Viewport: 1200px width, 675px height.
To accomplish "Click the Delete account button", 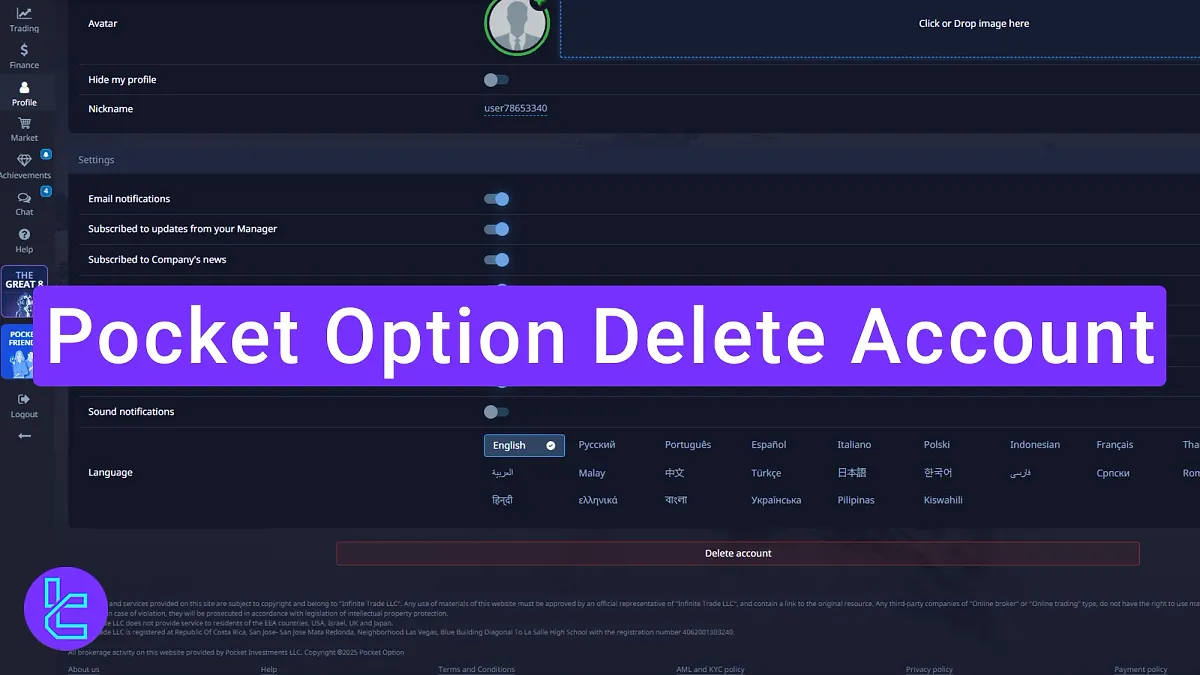I will tap(739, 552).
